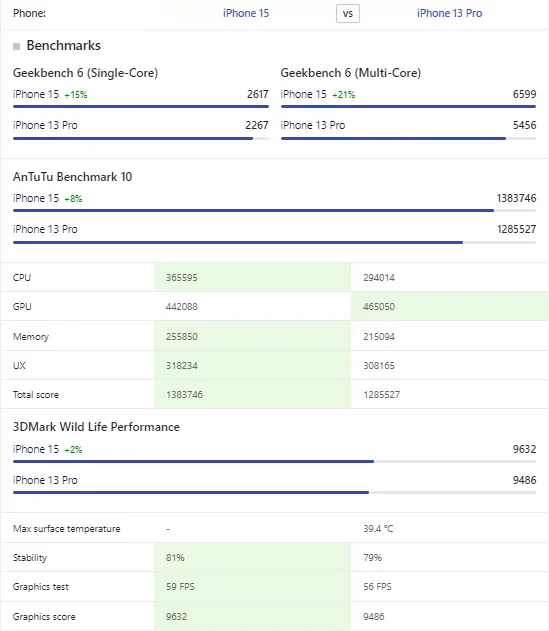
Task: Click the vs button between phones
Action: [348, 14]
